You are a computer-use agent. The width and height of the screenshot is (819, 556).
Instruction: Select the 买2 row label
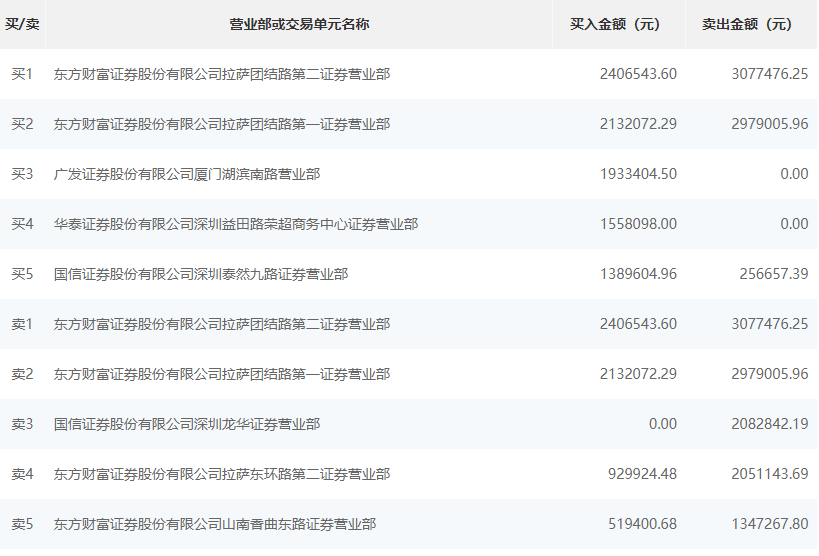point(22,124)
